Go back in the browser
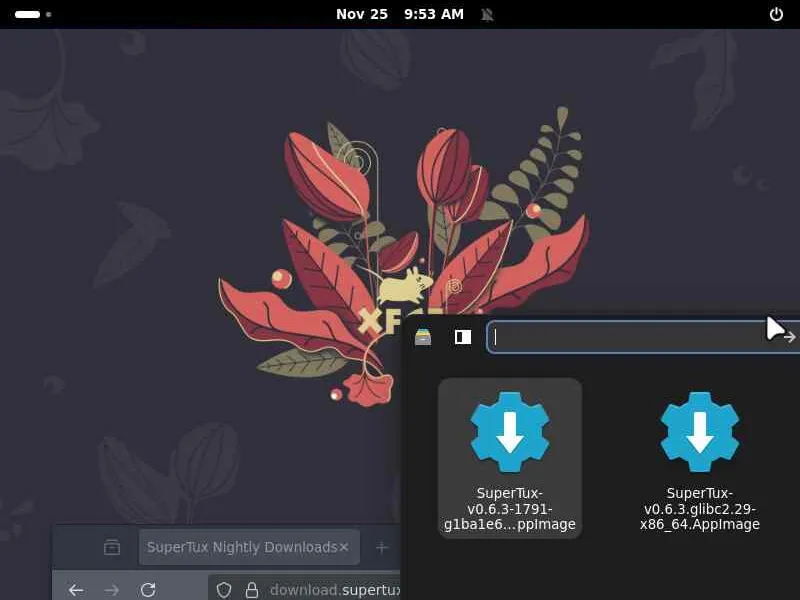The width and height of the screenshot is (800, 600). 76,590
